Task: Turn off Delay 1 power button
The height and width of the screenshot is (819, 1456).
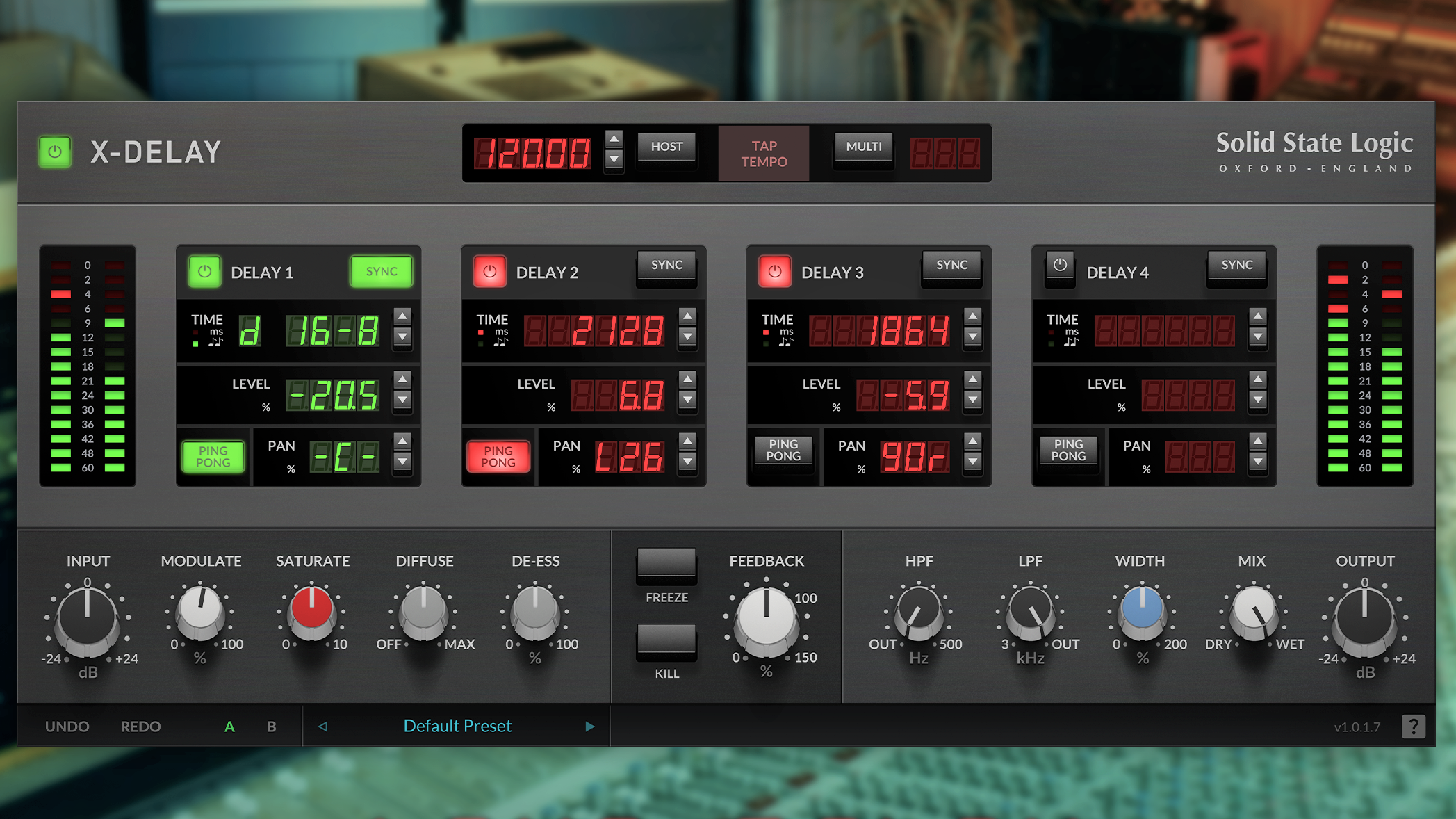Action: click(204, 272)
